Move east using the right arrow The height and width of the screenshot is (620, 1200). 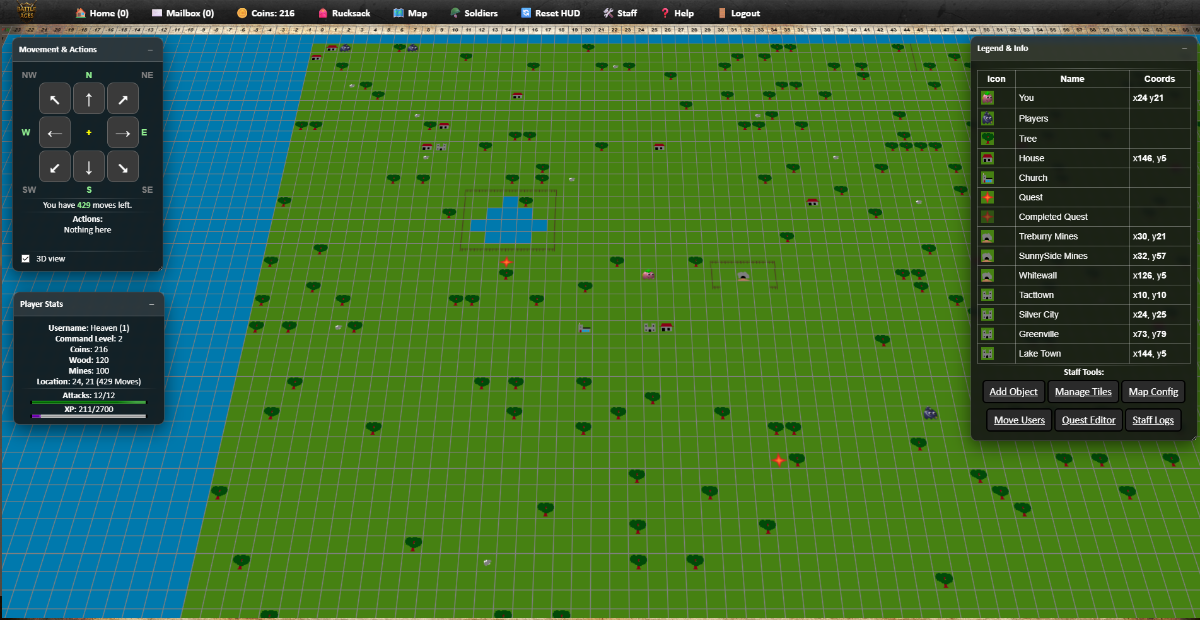(122, 132)
